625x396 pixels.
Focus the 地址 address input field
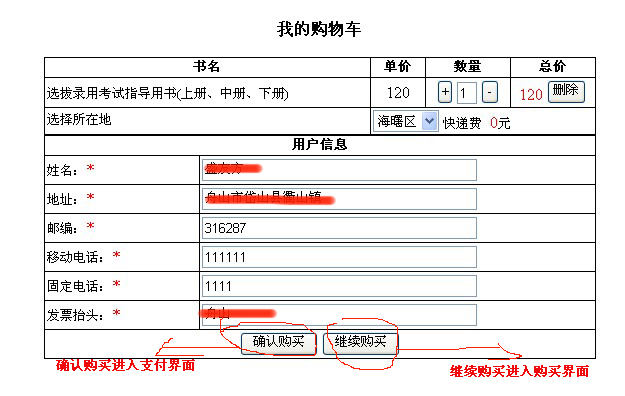coord(339,199)
